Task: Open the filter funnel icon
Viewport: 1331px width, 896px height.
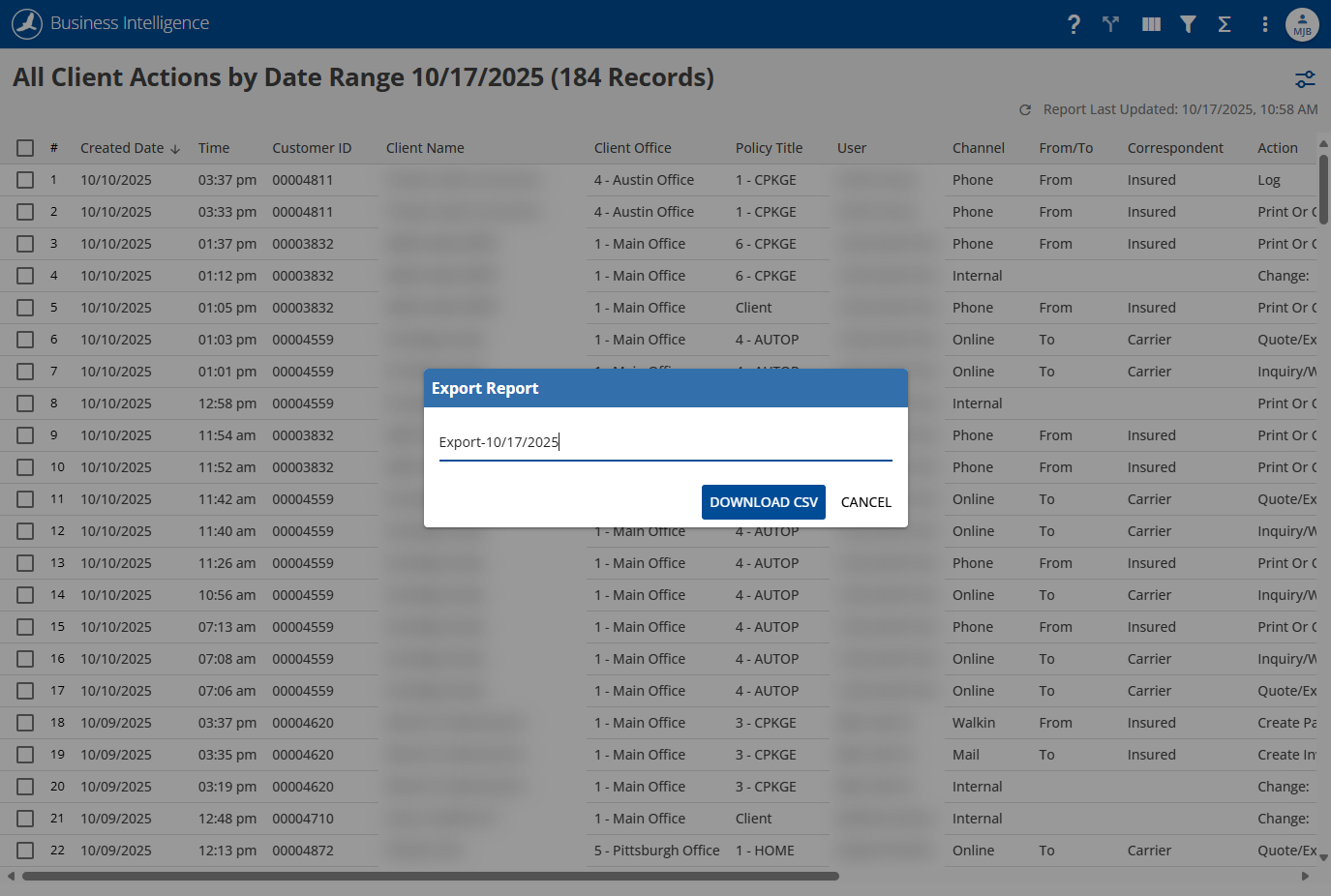Action: coord(1188,24)
